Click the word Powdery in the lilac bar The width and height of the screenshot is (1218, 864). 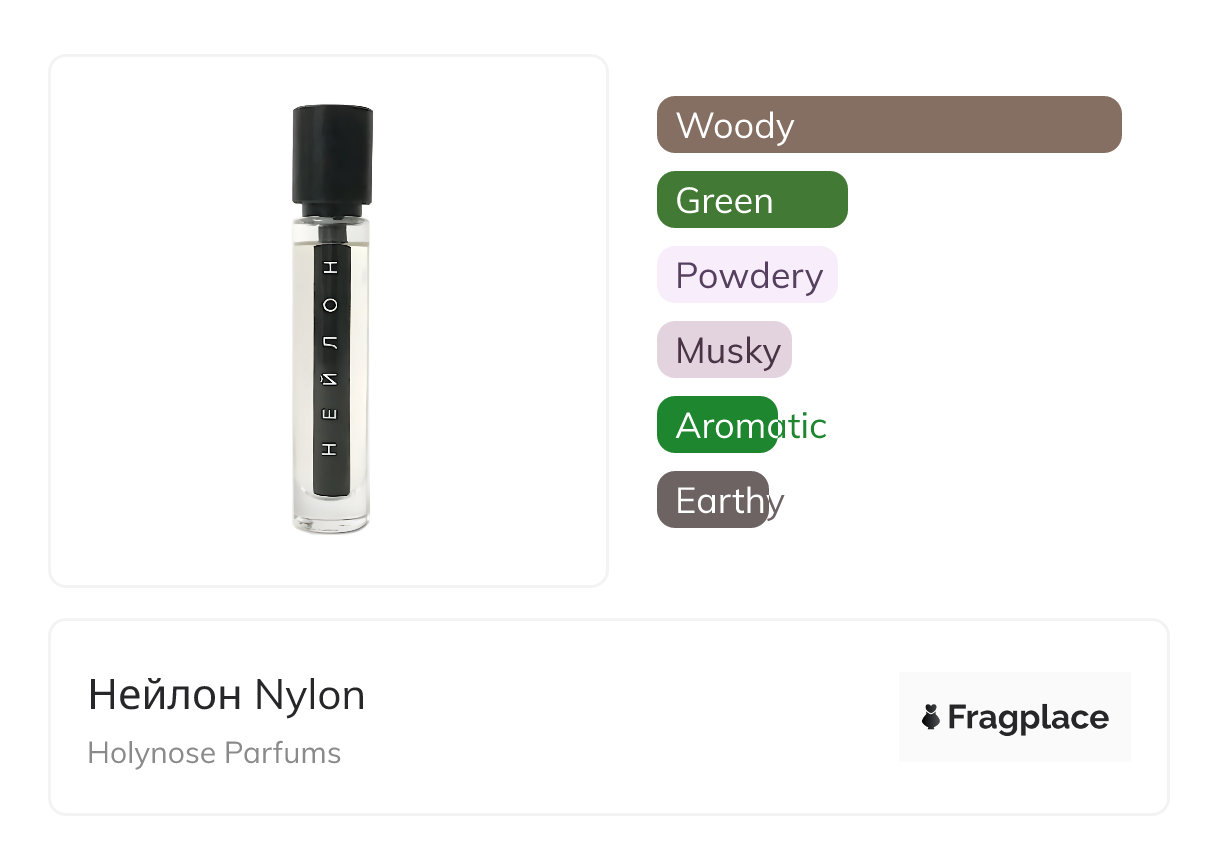(x=749, y=276)
